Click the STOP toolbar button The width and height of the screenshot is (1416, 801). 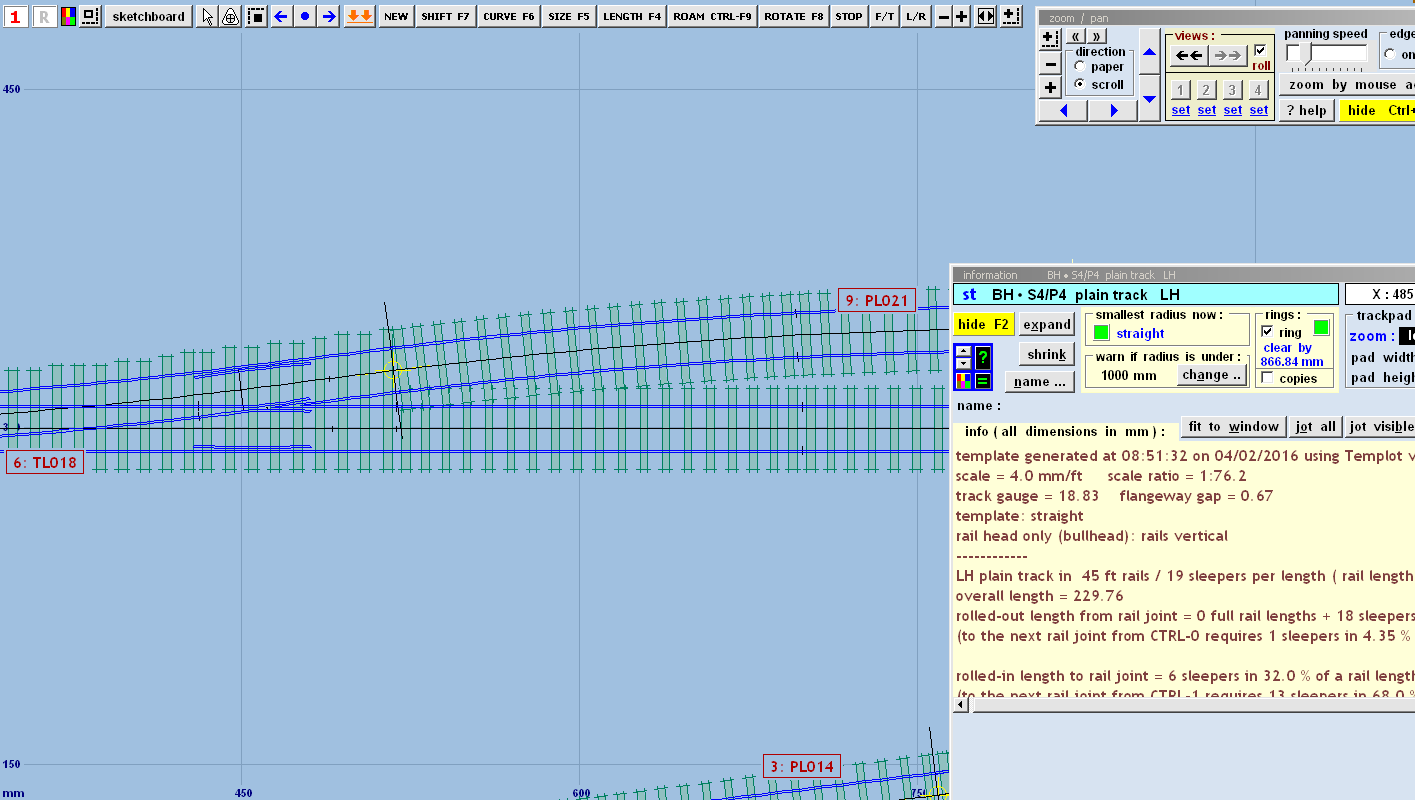[x=849, y=16]
